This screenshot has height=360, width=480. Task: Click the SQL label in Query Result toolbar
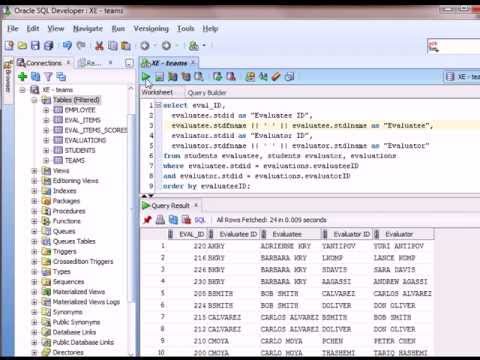tap(200, 220)
